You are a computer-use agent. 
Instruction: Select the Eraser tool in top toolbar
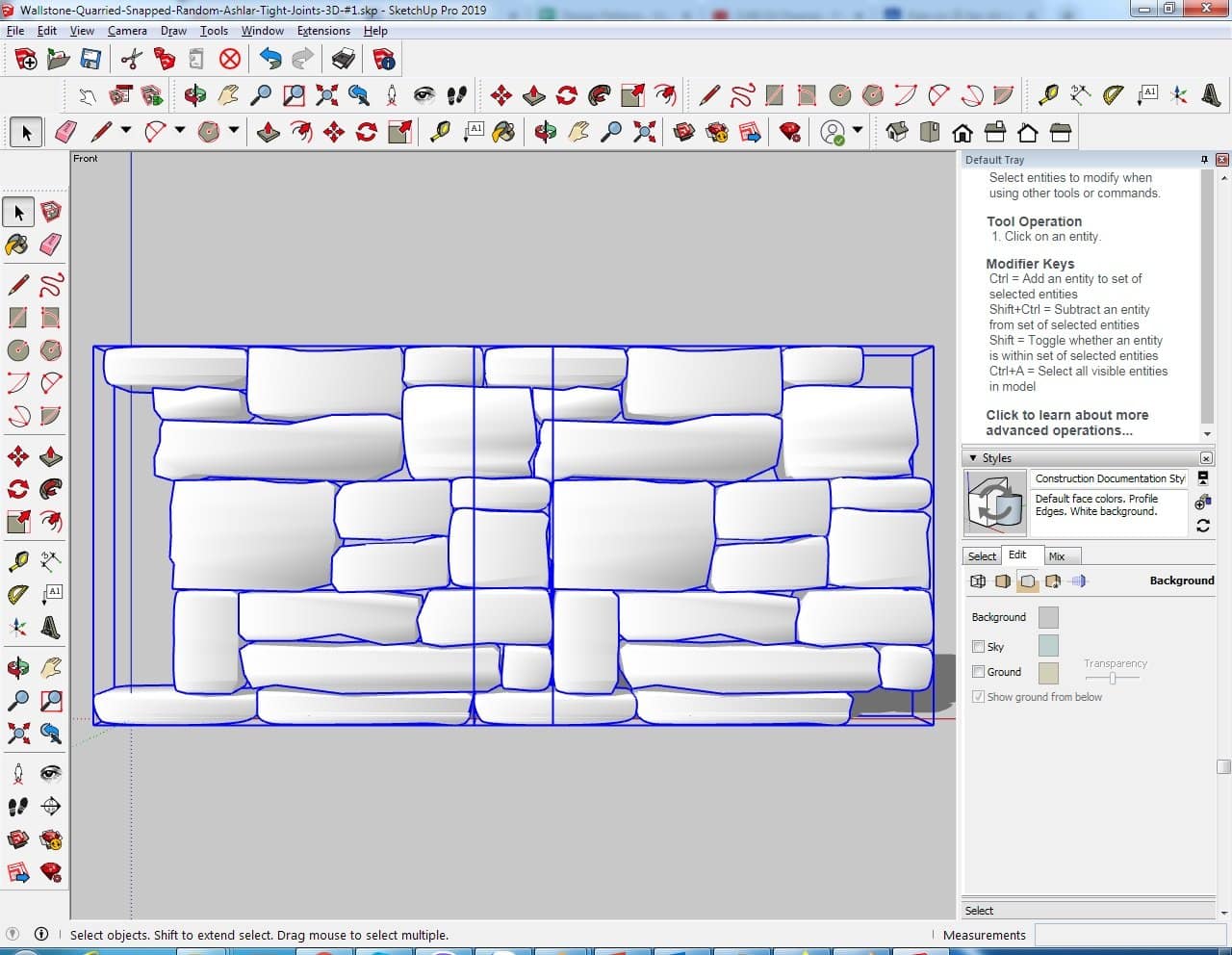pyautogui.click(x=65, y=132)
